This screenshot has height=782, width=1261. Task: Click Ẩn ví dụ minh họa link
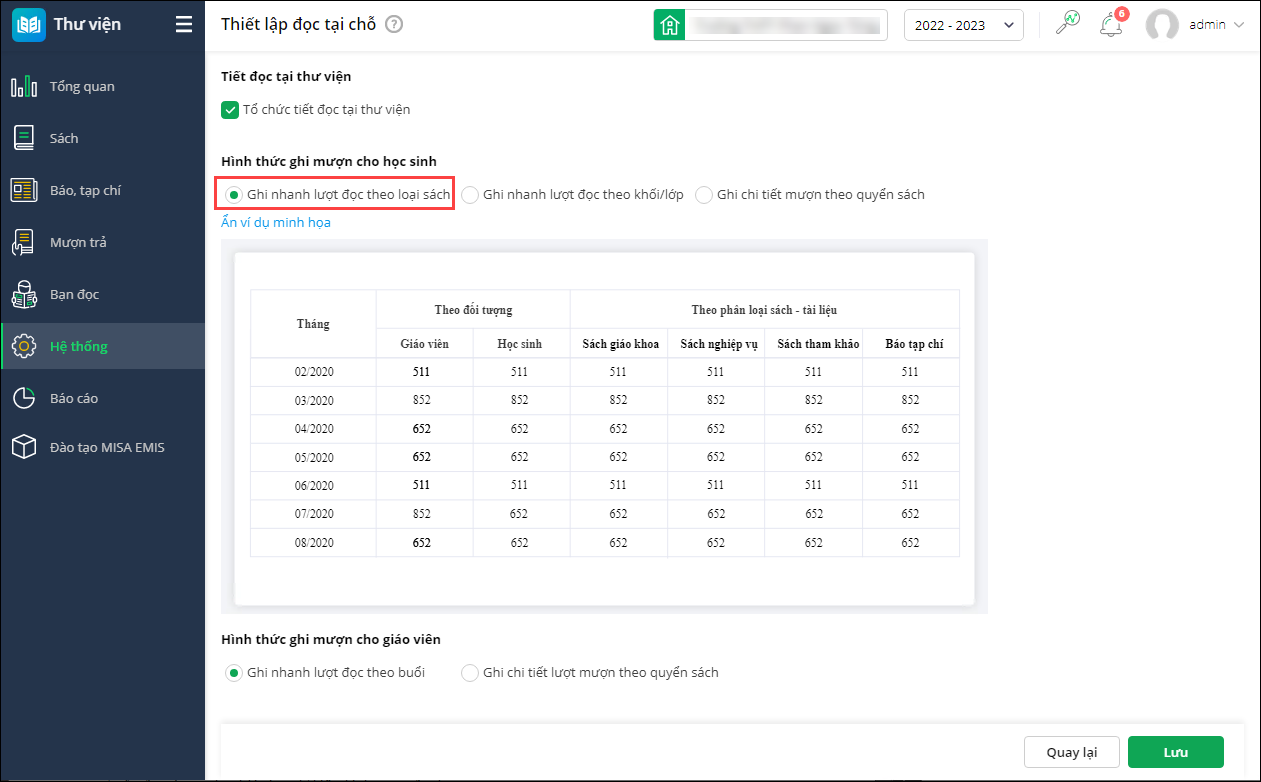[276, 222]
